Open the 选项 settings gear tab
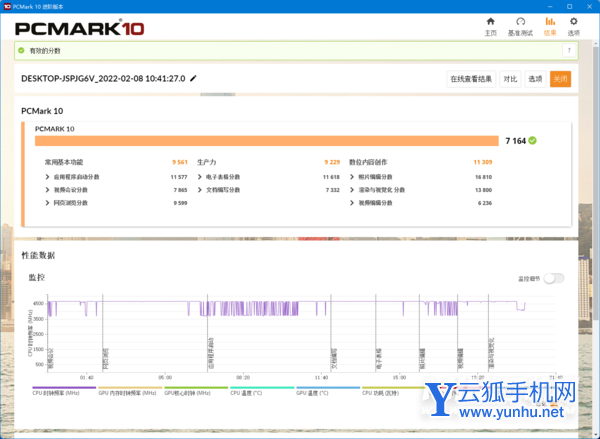 point(573,27)
